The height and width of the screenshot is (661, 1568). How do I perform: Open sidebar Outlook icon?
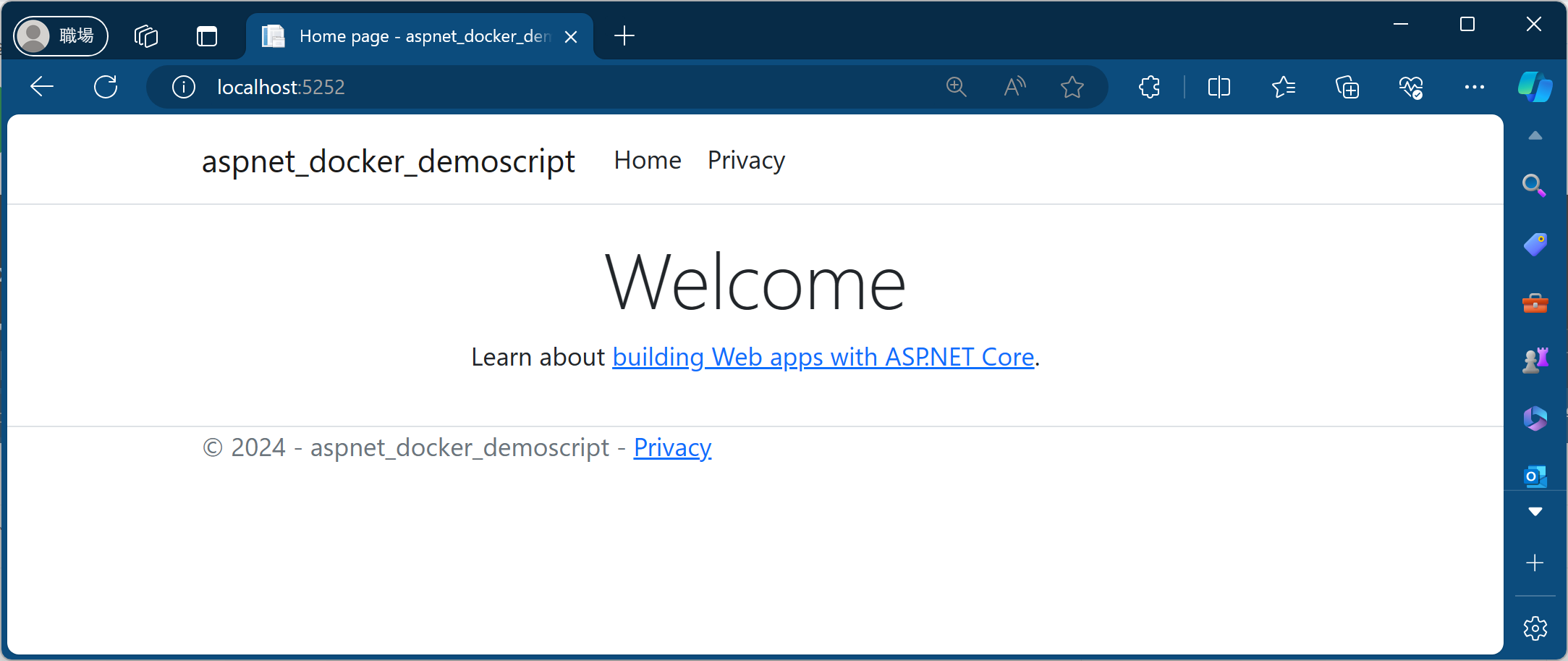pyautogui.click(x=1535, y=476)
